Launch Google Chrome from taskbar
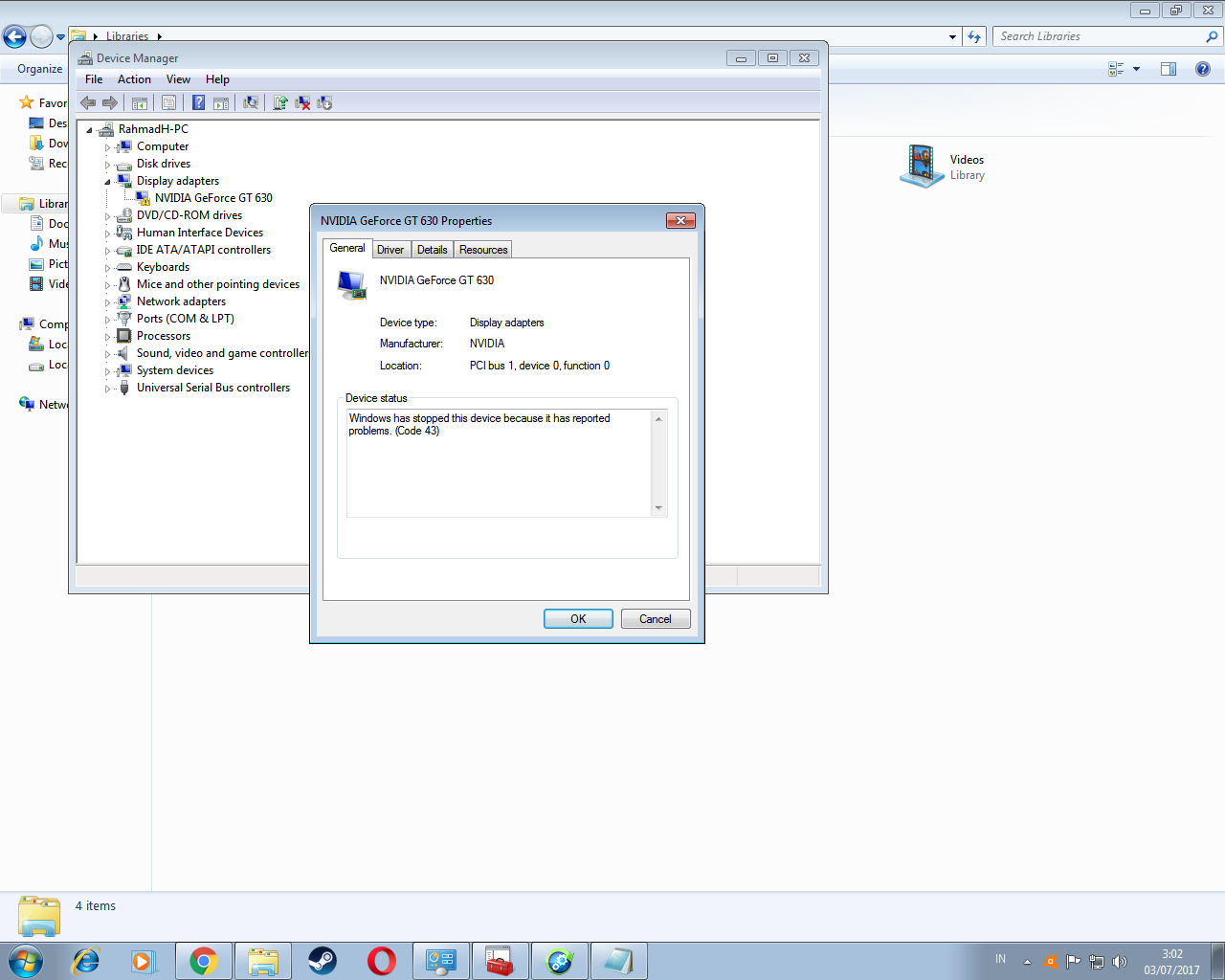The height and width of the screenshot is (980, 1225). click(x=203, y=961)
